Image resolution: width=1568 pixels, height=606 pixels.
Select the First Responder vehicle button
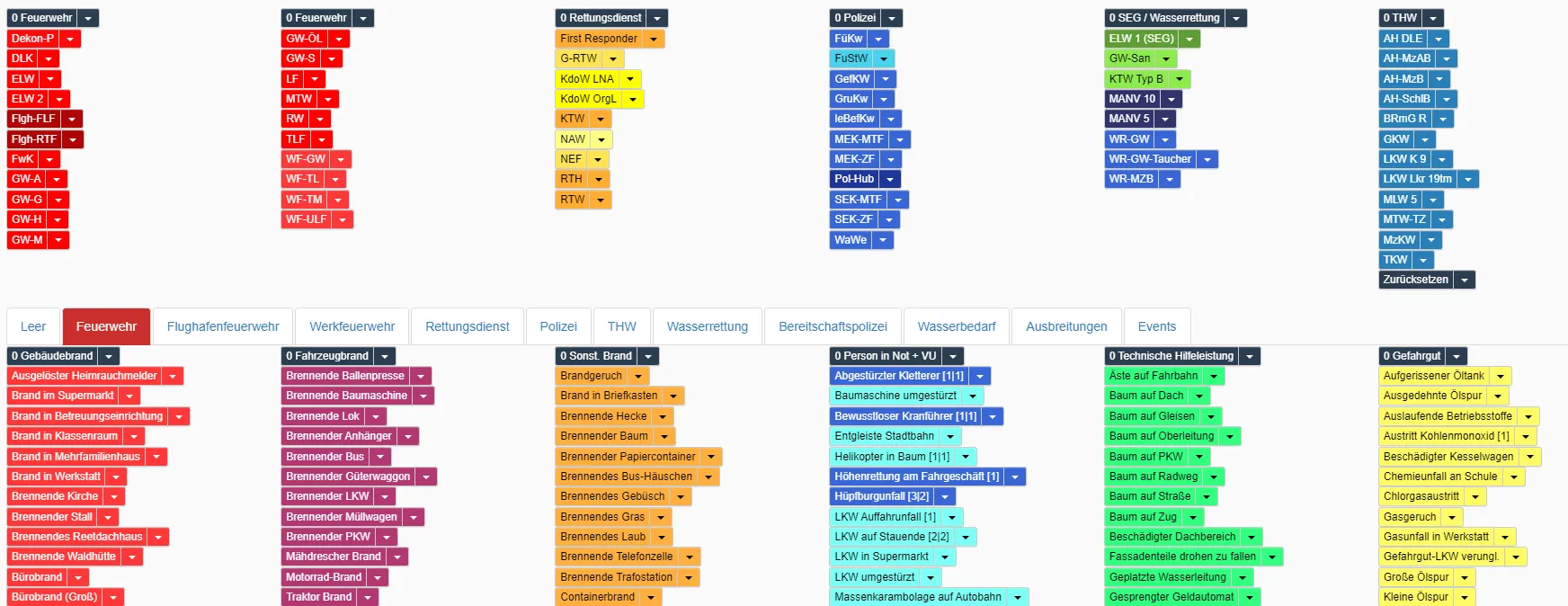599,39
